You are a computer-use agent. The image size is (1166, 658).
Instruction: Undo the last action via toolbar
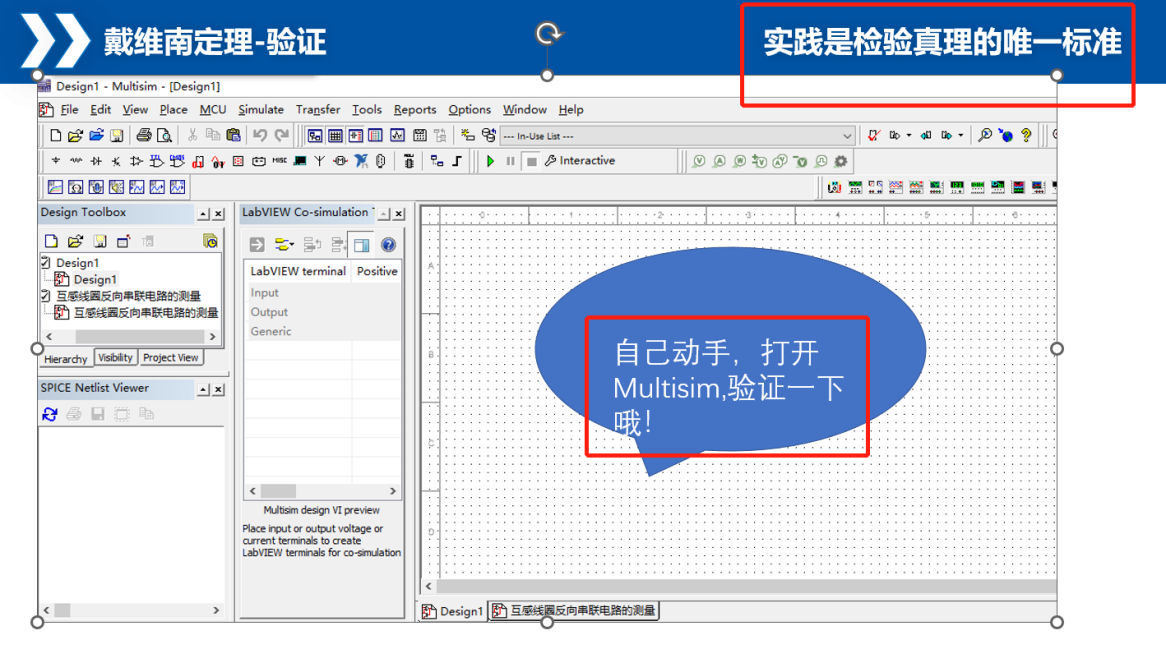click(260, 135)
